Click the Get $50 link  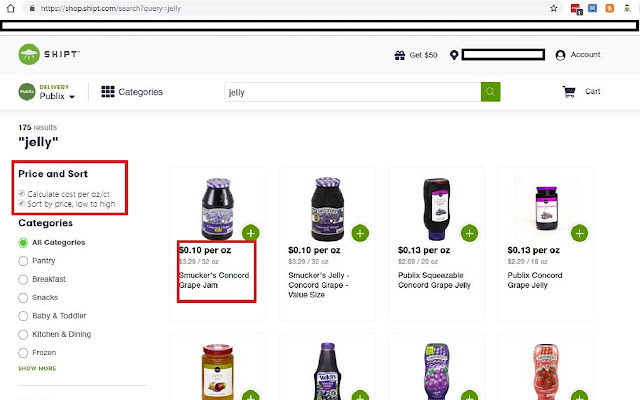[423, 55]
